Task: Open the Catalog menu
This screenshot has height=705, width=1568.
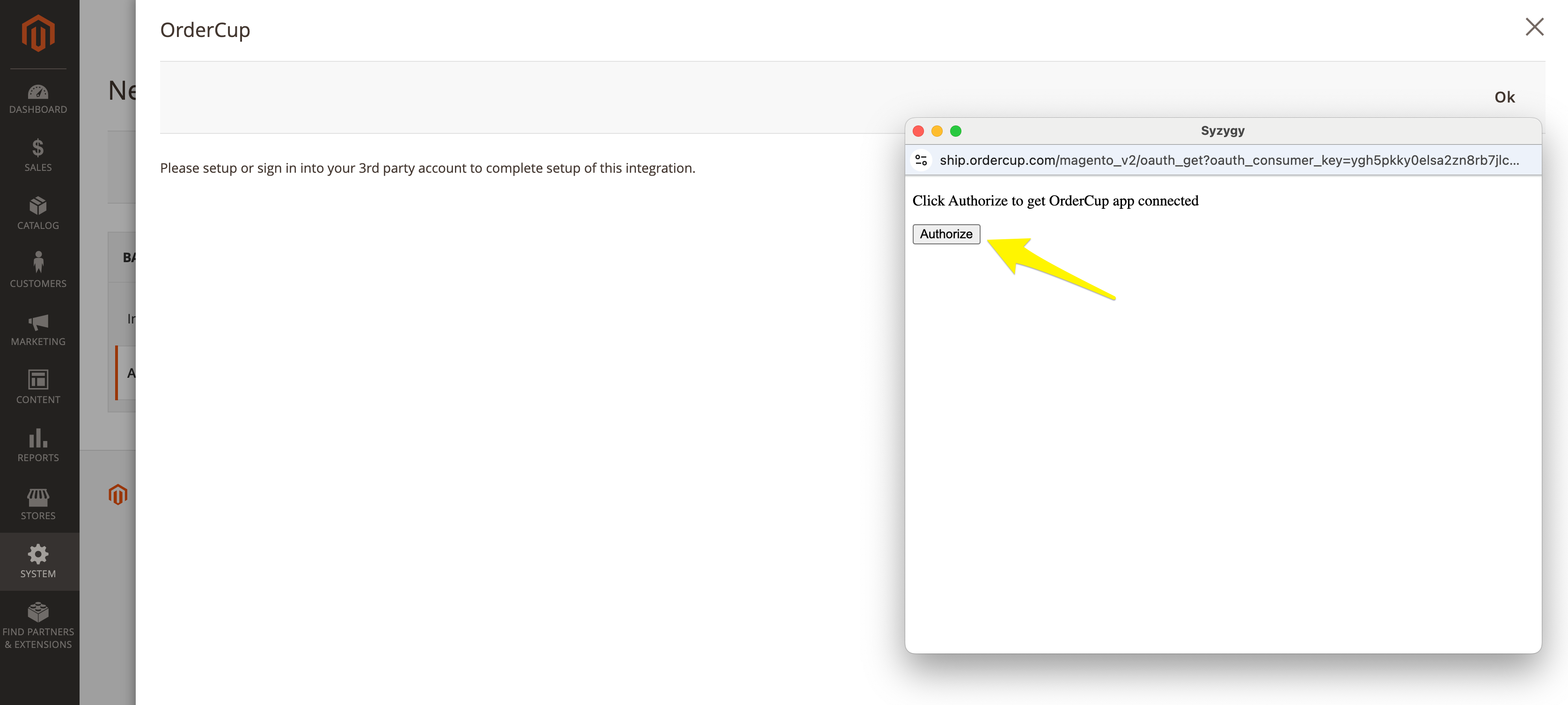Action: tap(38, 213)
